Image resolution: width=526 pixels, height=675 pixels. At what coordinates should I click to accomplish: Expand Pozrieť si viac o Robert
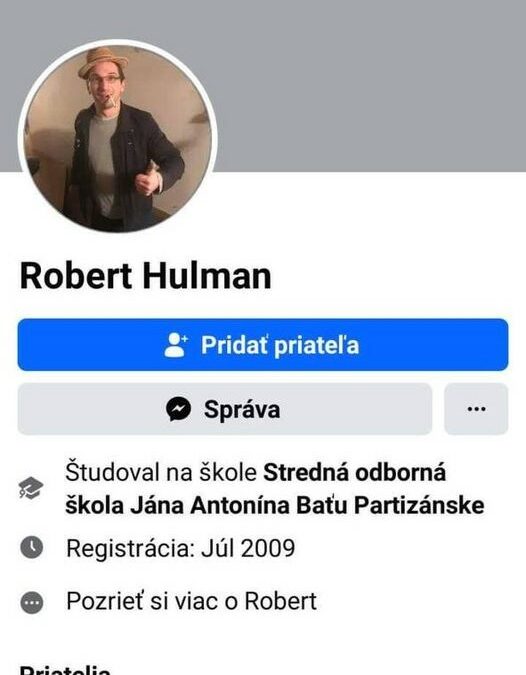click(x=191, y=601)
